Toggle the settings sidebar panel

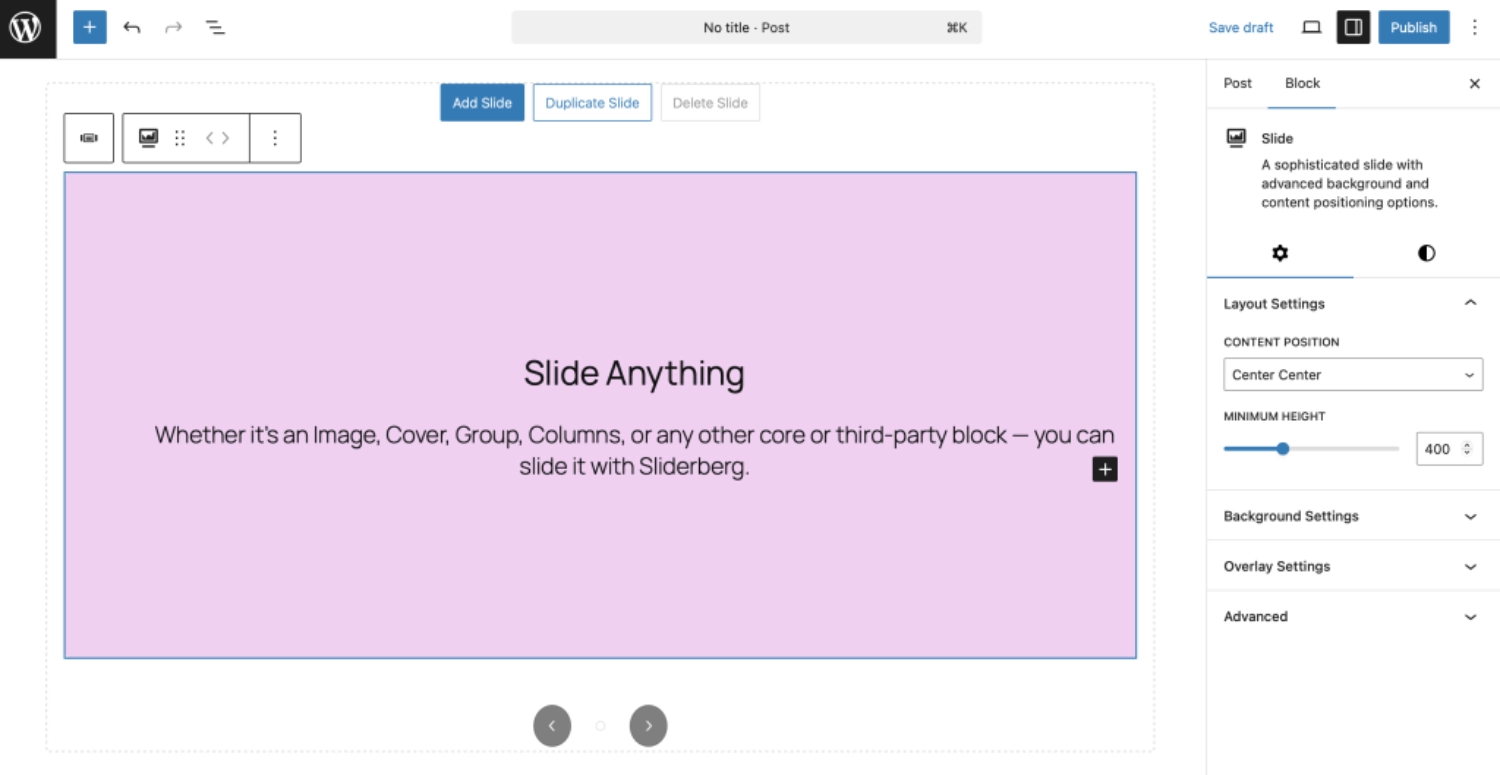pos(1353,27)
